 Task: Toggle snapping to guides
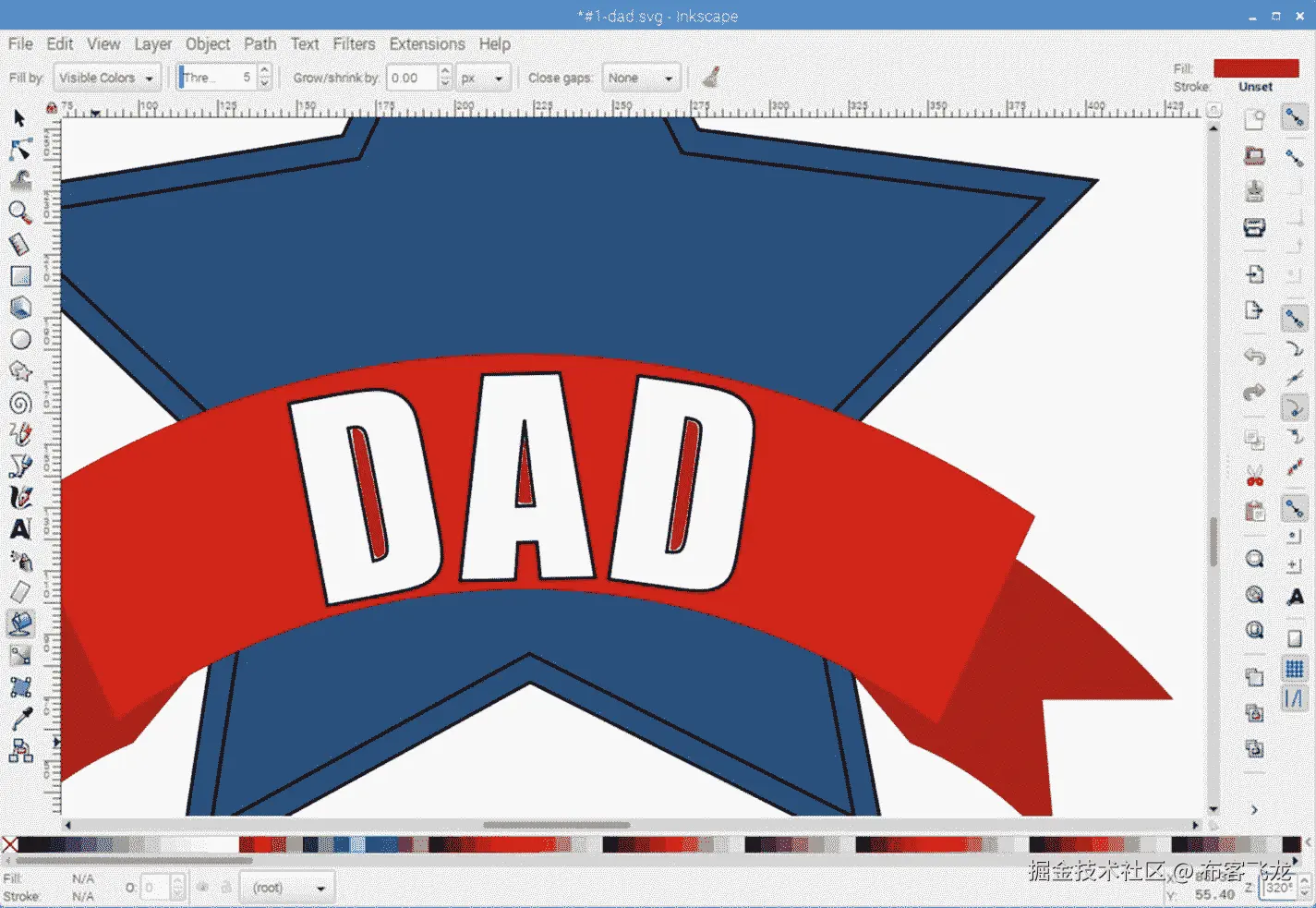tap(1295, 699)
